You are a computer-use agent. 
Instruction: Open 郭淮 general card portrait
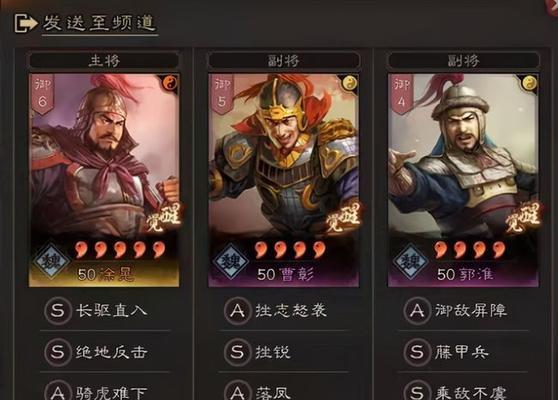(463, 180)
